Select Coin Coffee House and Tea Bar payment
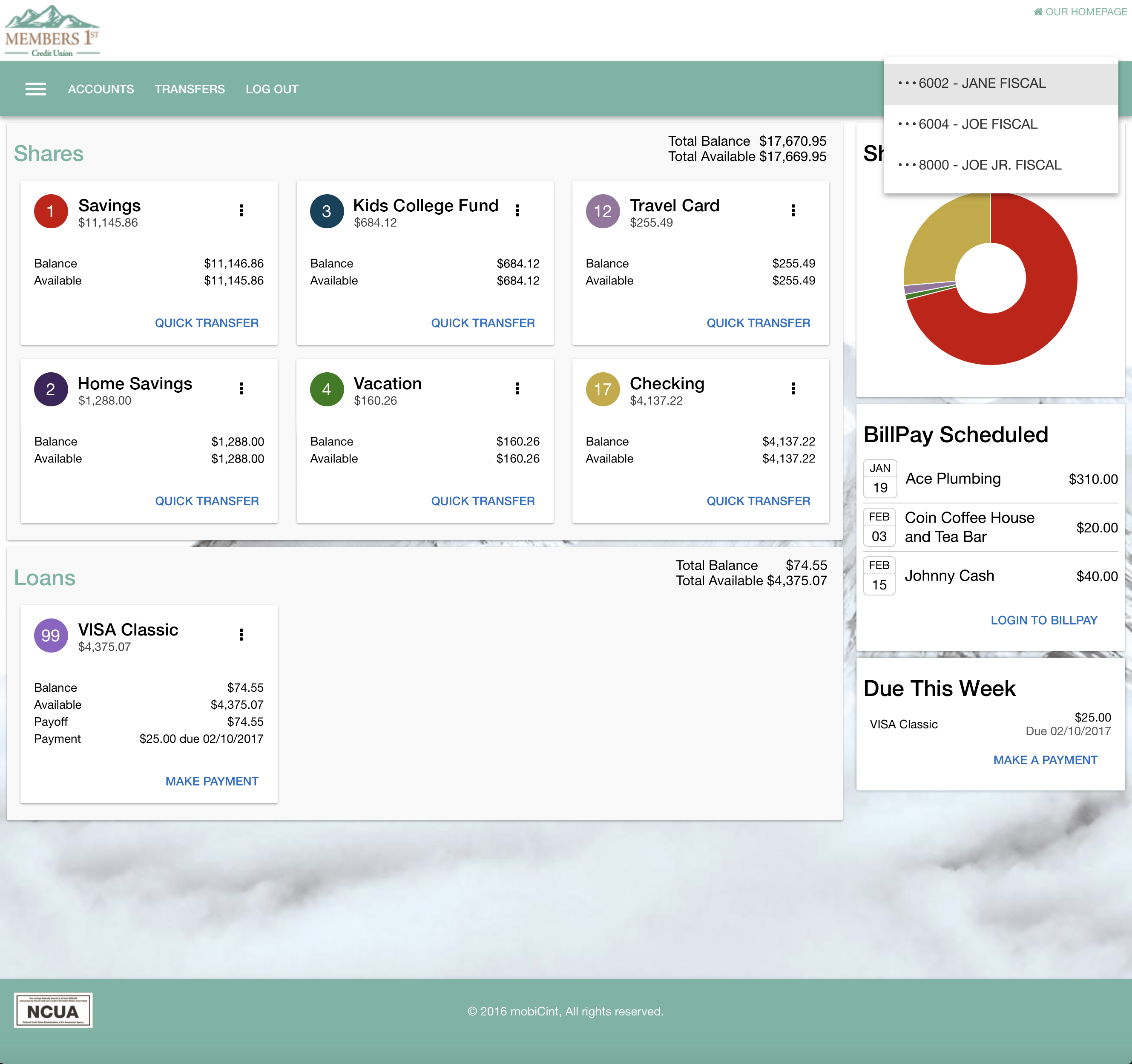Screen dimensions: 1132x1064 [990, 527]
